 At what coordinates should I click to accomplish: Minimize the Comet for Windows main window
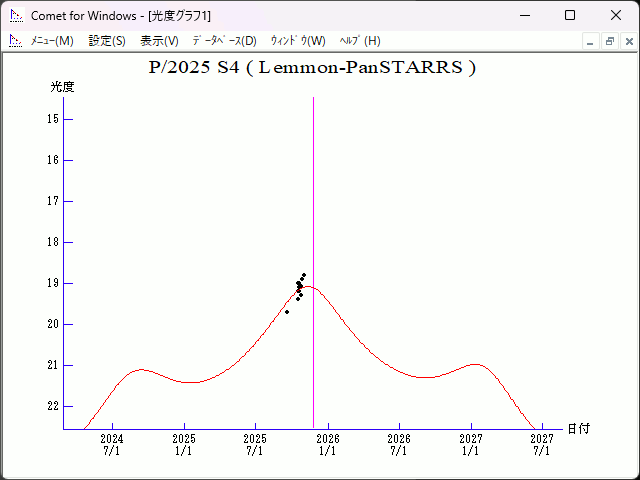pyautogui.click(x=524, y=15)
